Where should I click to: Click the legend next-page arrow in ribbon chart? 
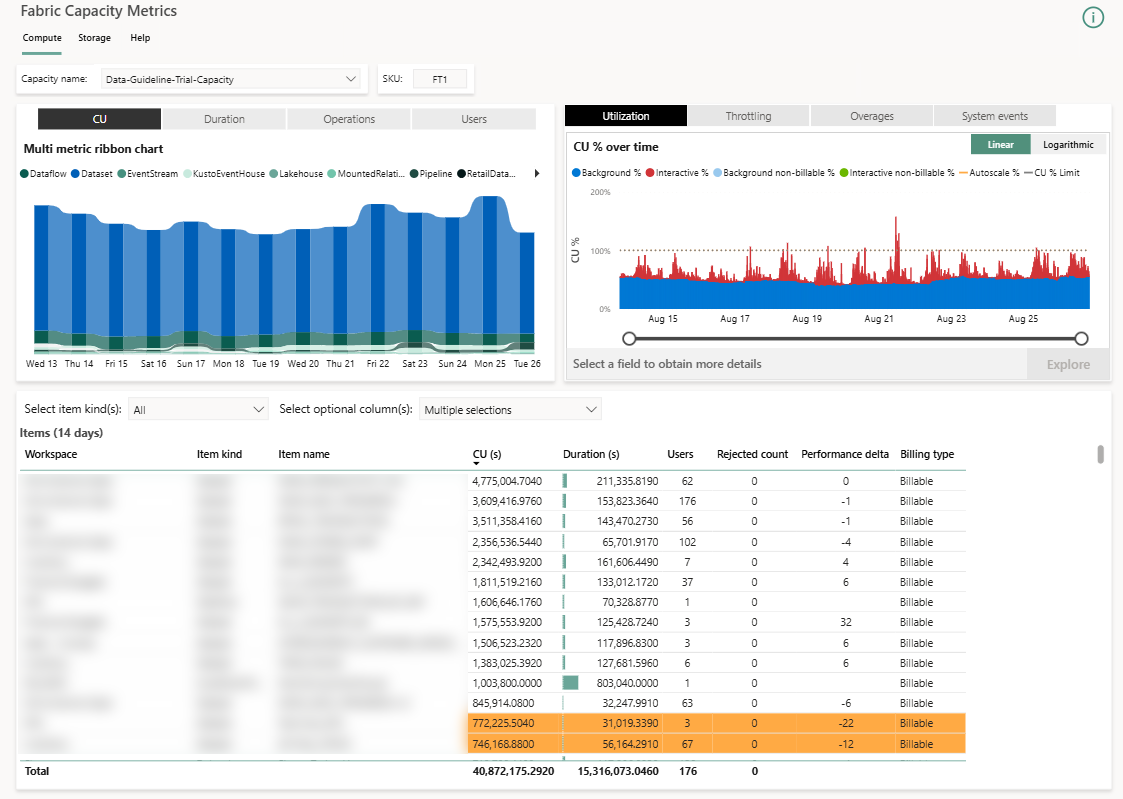536,174
